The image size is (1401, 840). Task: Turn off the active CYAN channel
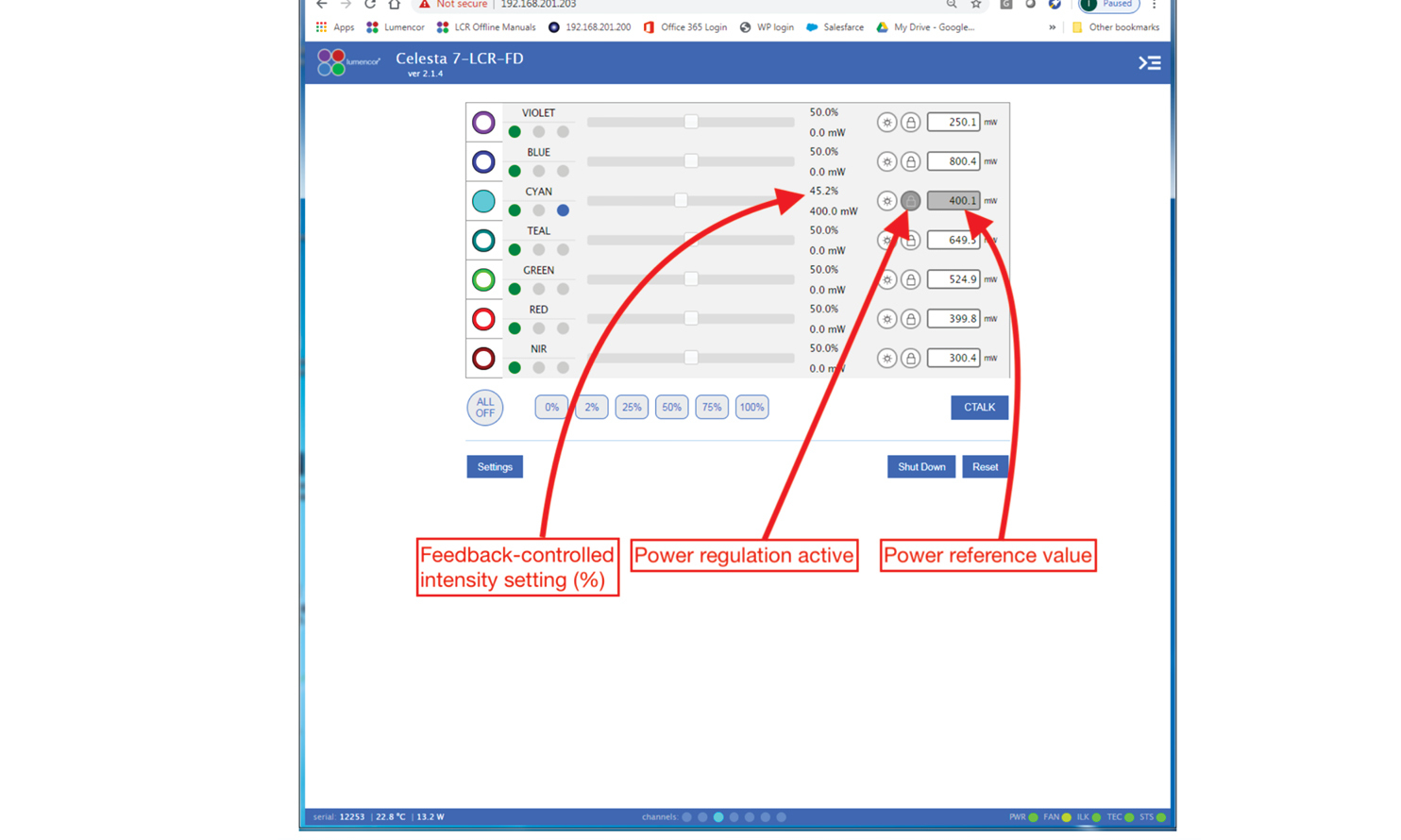pos(483,201)
